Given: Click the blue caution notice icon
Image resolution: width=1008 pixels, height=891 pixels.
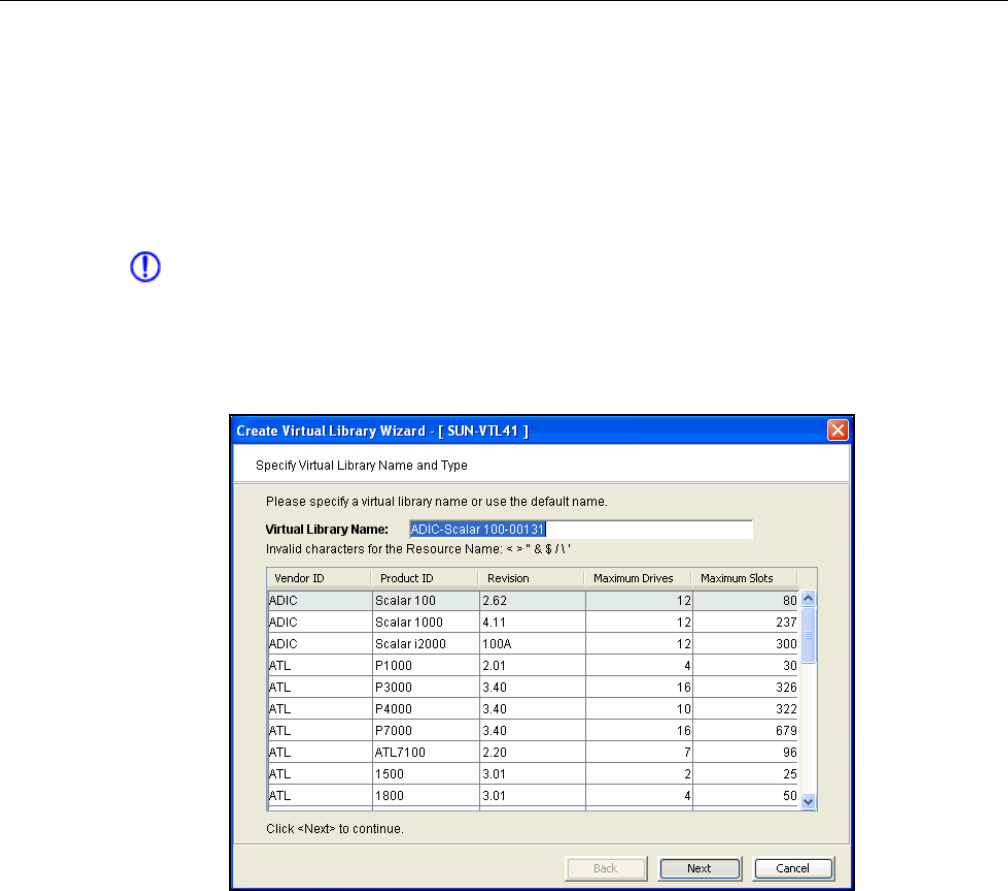Looking at the screenshot, I should tap(145, 267).
